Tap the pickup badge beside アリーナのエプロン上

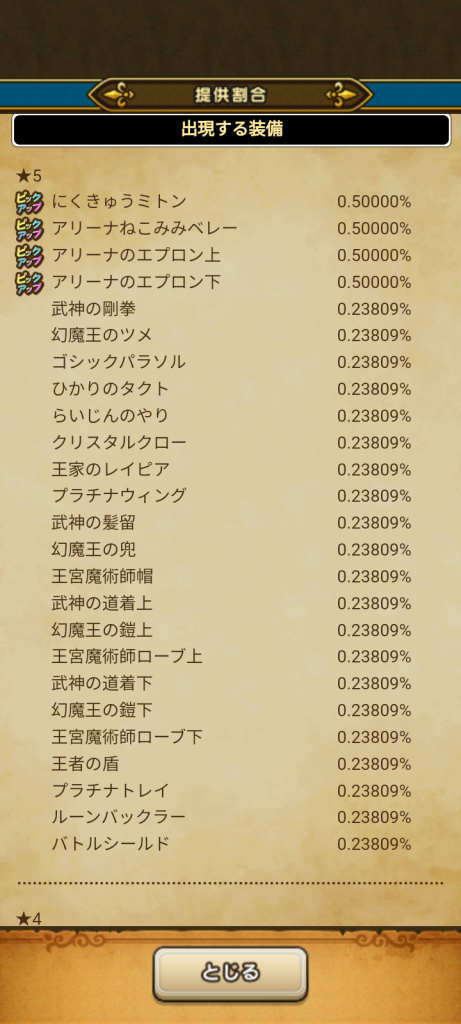coord(29,256)
